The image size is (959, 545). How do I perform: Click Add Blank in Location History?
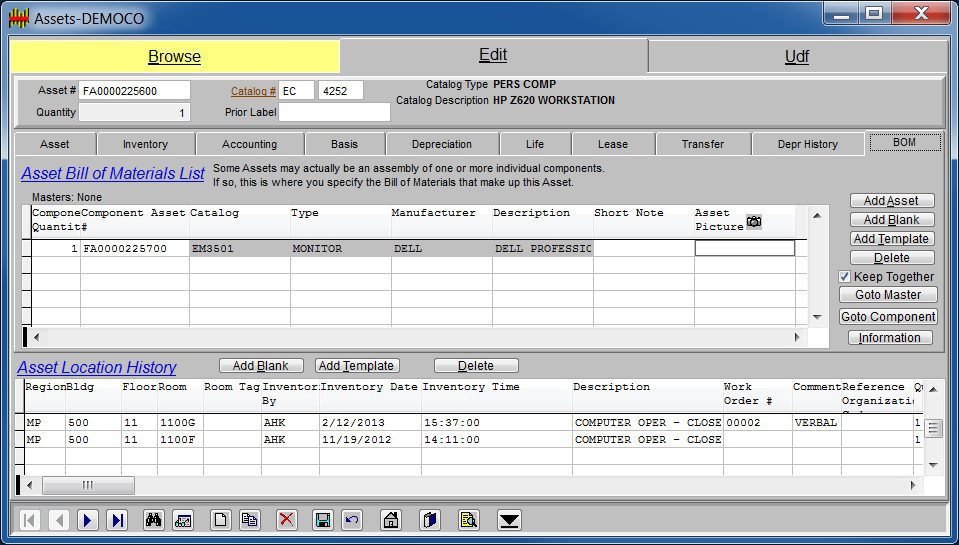tap(261, 366)
